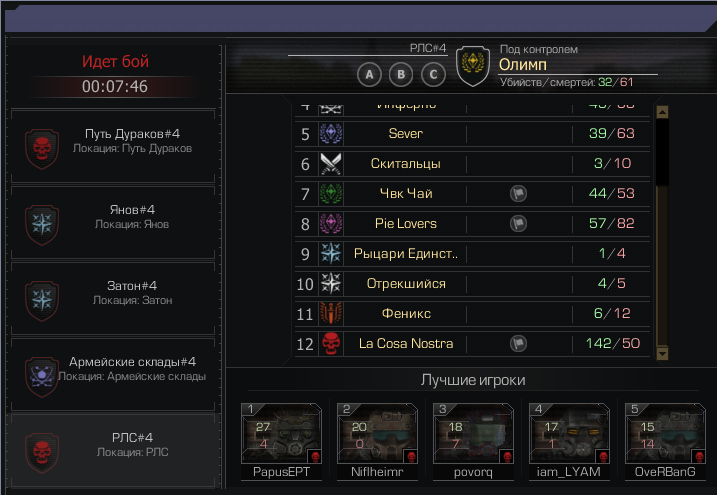Open player Niflheimr portrait card
The width and height of the screenshot is (717, 495).
pyautogui.click(x=377, y=441)
